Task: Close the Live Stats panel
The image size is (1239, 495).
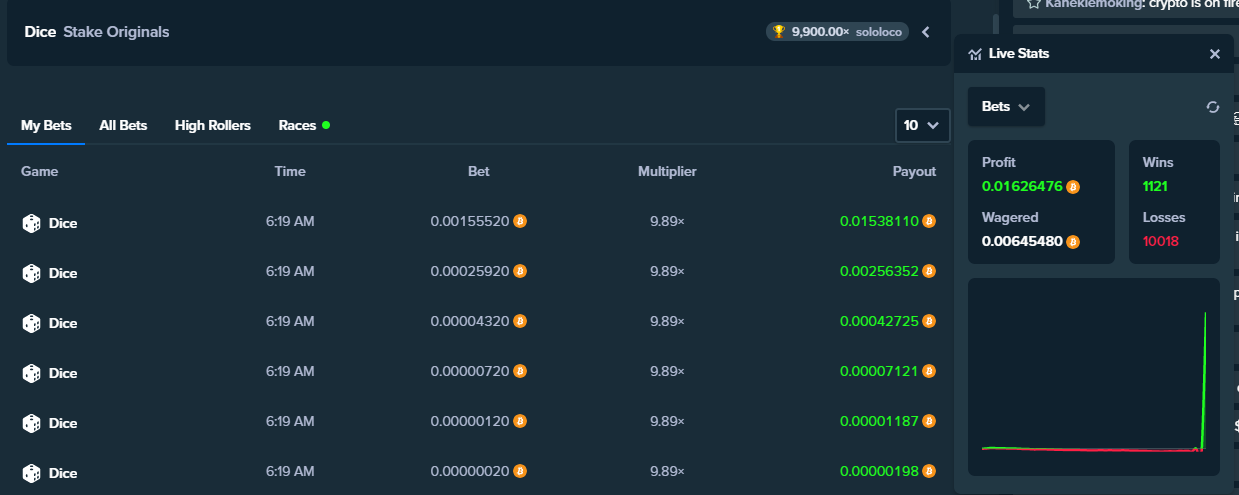Action: [1214, 54]
